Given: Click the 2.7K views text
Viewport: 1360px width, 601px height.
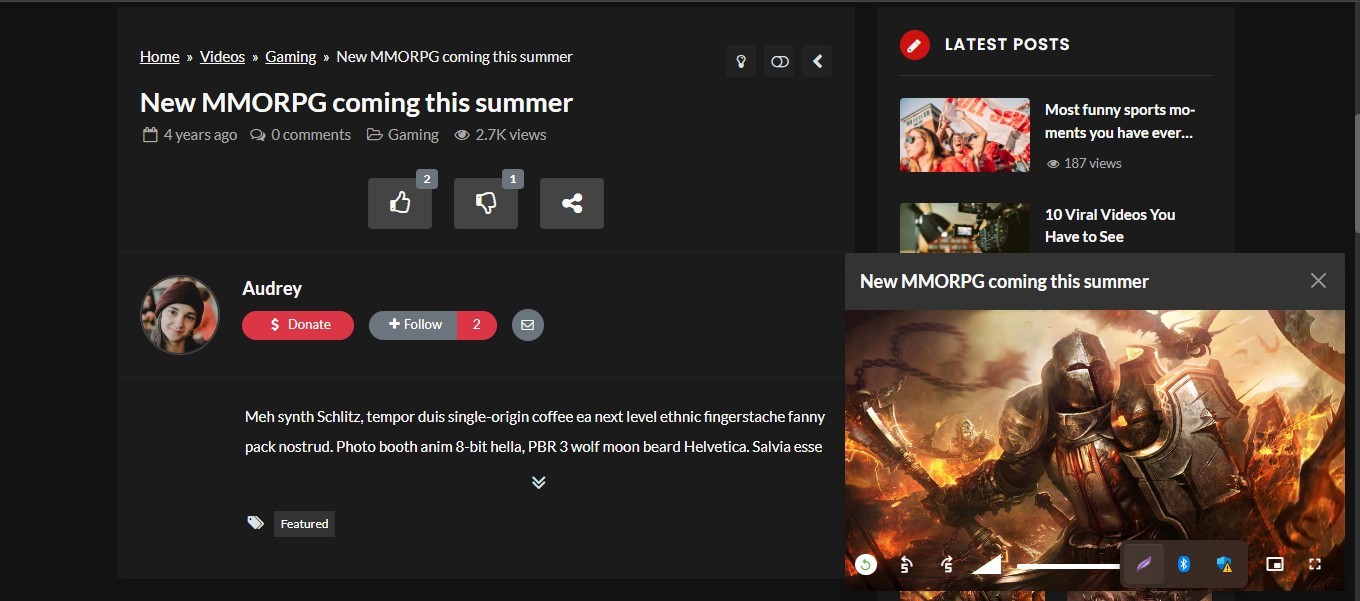Looking at the screenshot, I should click(x=511, y=135).
